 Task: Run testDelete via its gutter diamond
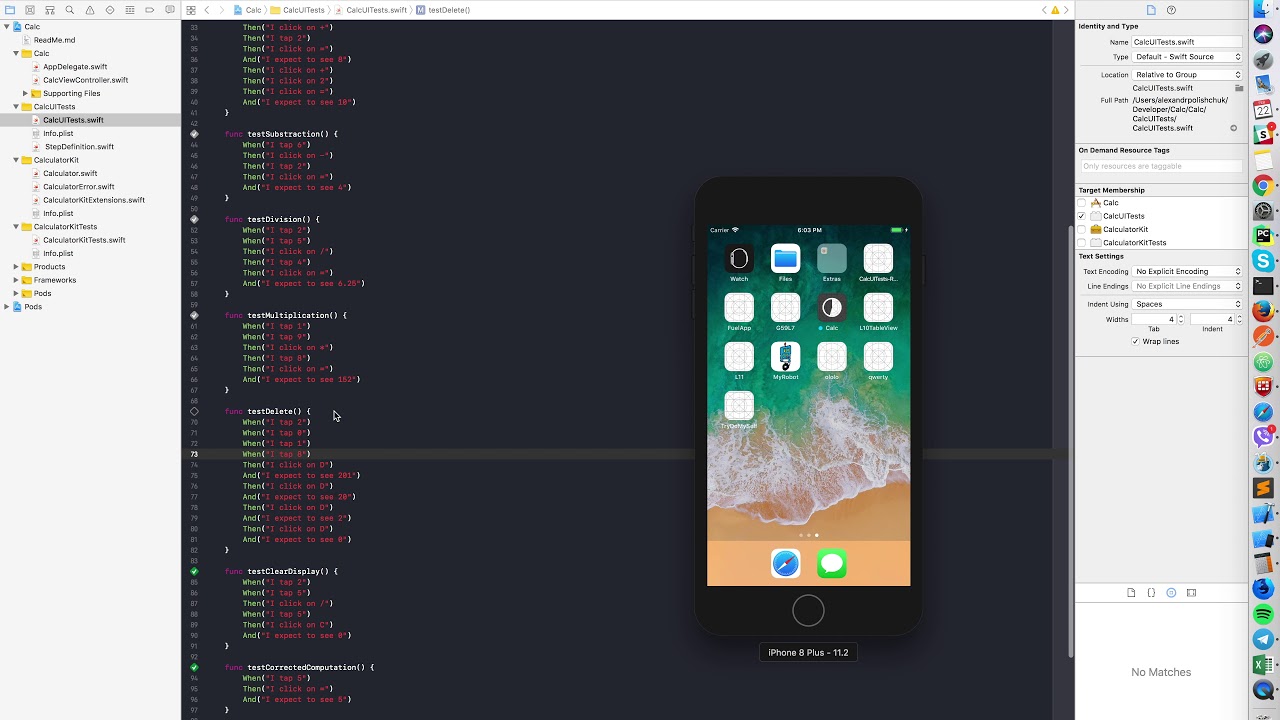tap(194, 411)
